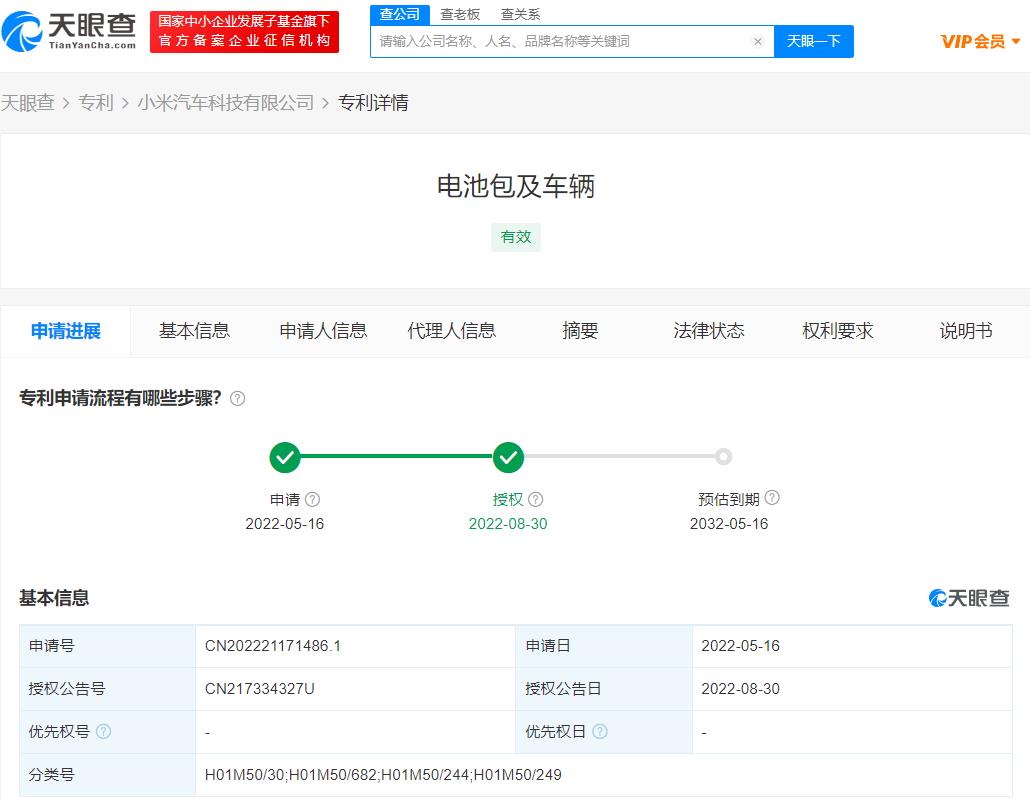Viewport: 1030px width, 801px height.
Task: Open the help icon next to 优先权号
Action: click(x=103, y=731)
